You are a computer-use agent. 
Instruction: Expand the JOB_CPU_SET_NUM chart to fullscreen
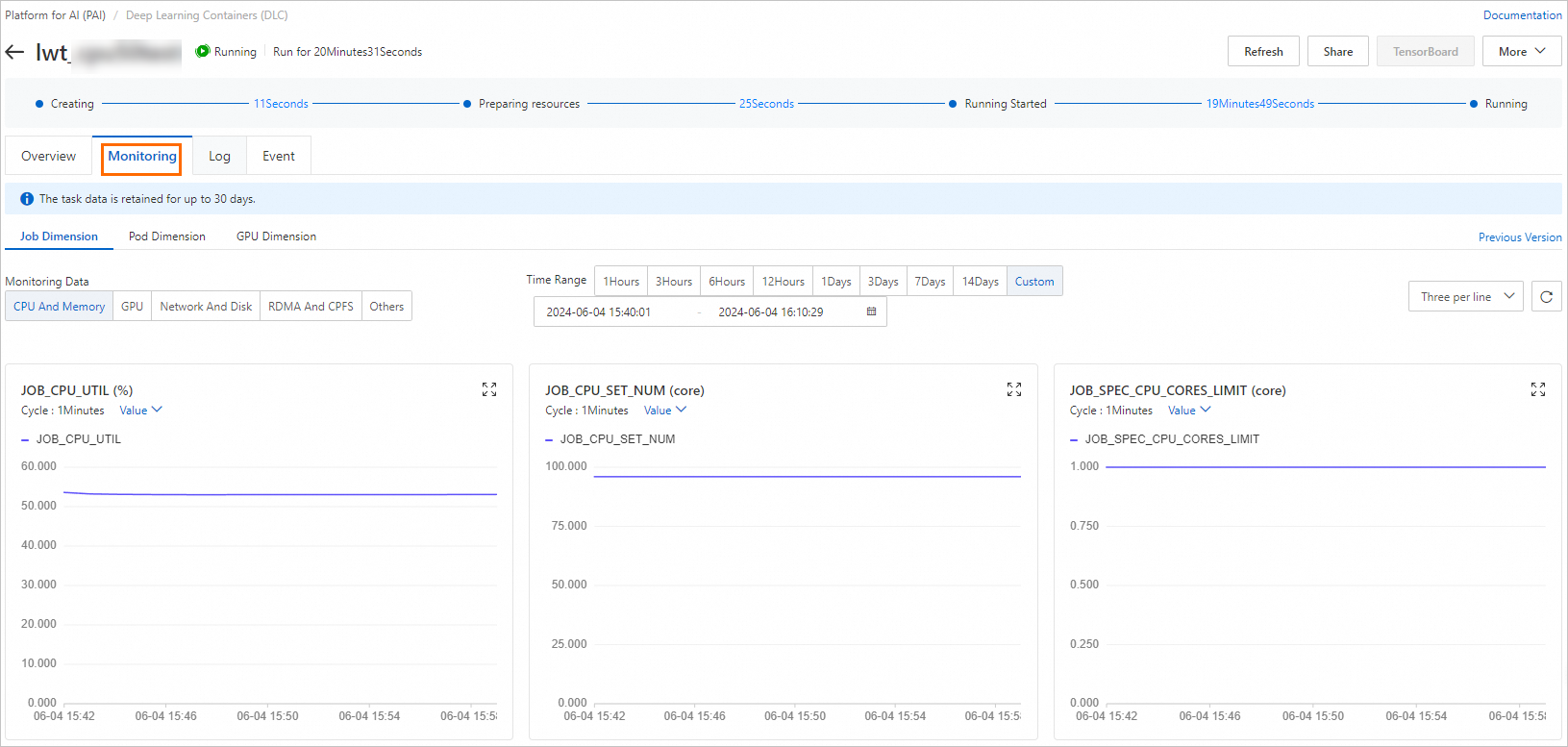point(1014,389)
